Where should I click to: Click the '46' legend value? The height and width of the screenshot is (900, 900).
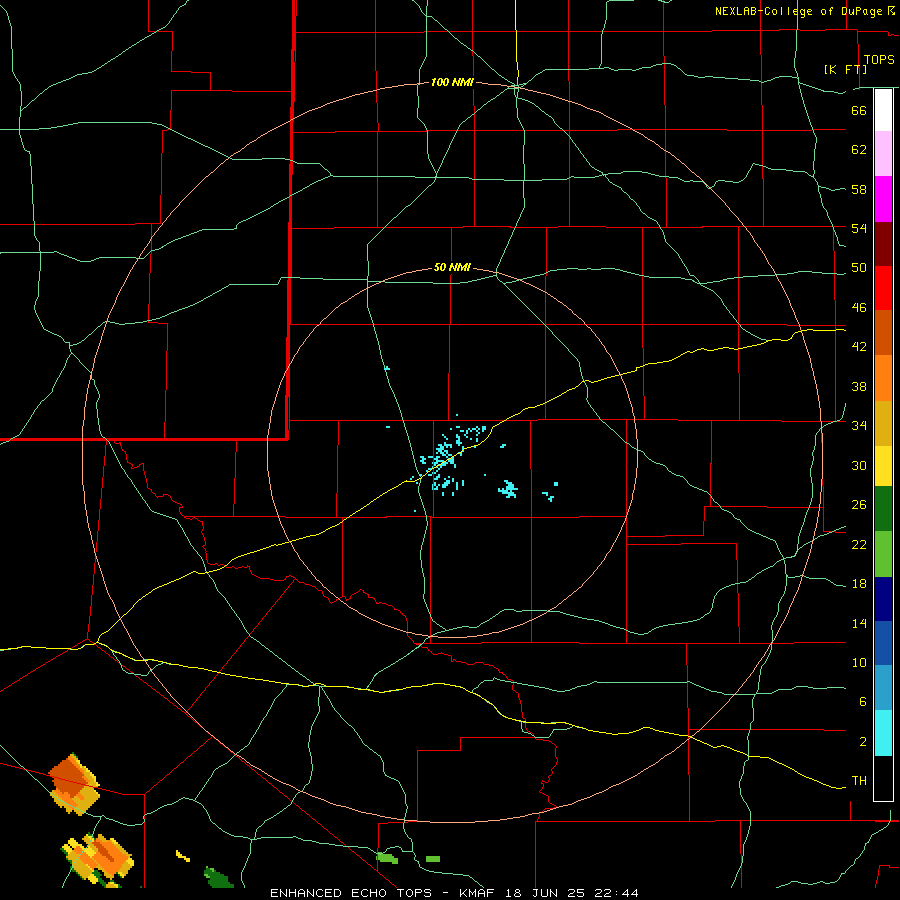[859, 308]
